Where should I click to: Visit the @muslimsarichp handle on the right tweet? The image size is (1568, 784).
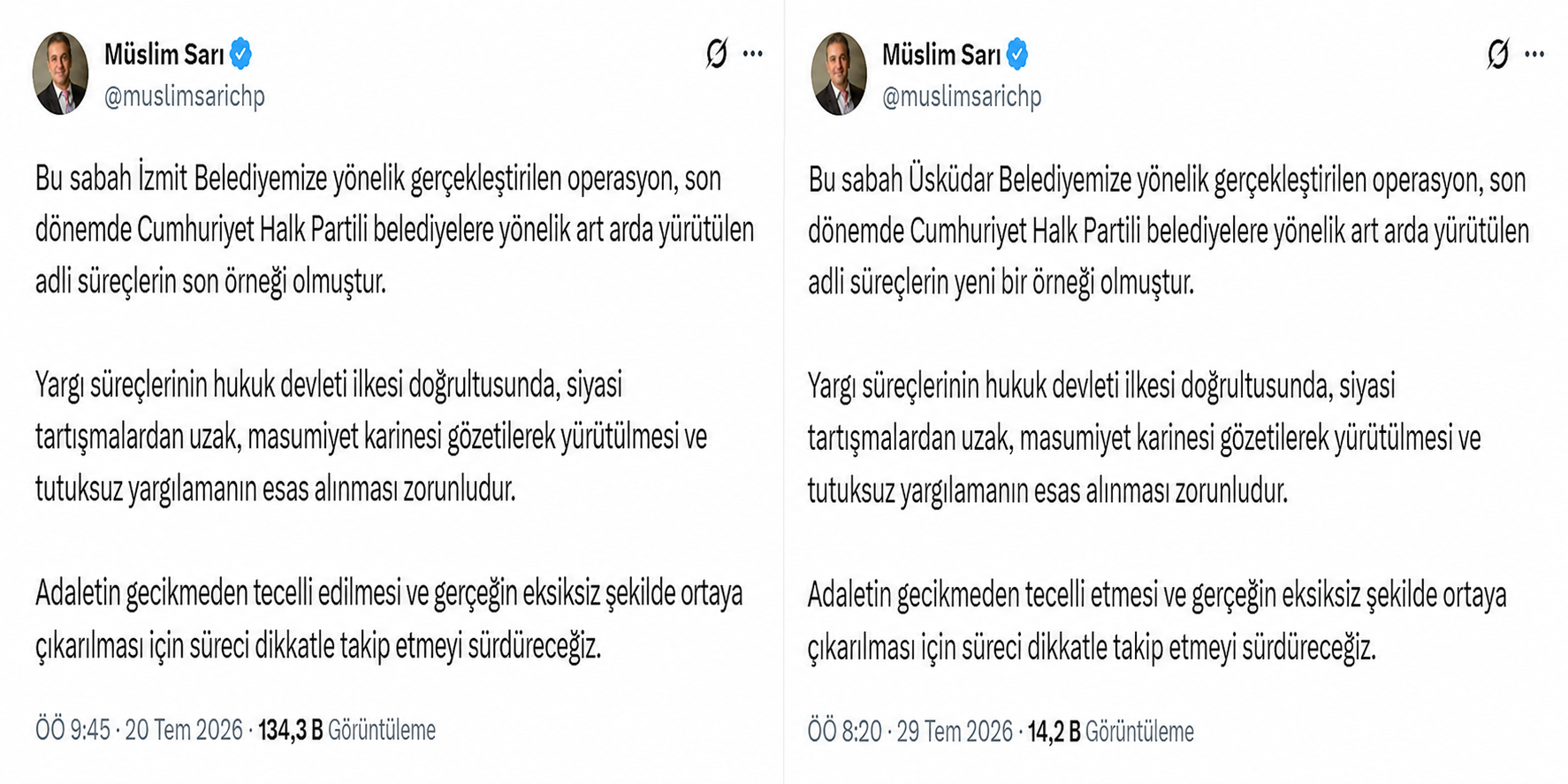click(x=962, y=96)
